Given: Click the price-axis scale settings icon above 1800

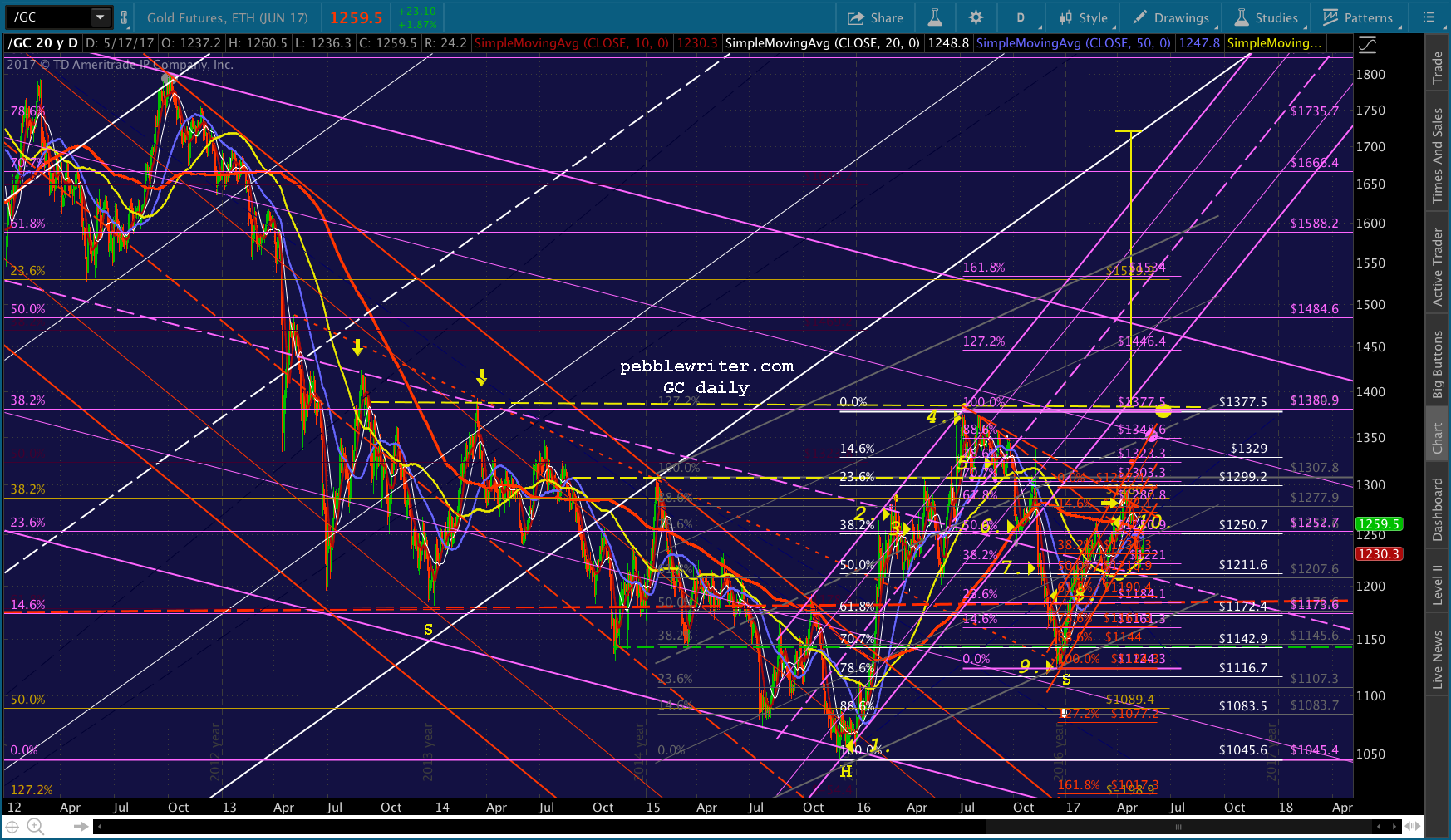Looking at the screenshot, I should [1367, 45].
